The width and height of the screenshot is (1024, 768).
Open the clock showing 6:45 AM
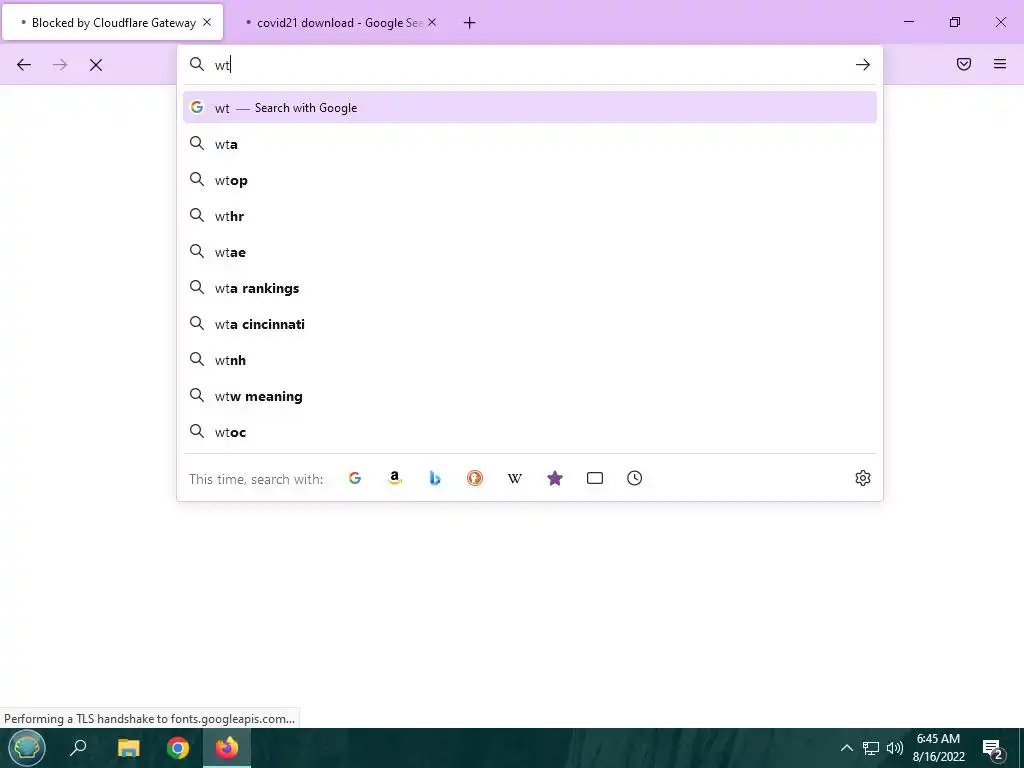pos(938,748)
